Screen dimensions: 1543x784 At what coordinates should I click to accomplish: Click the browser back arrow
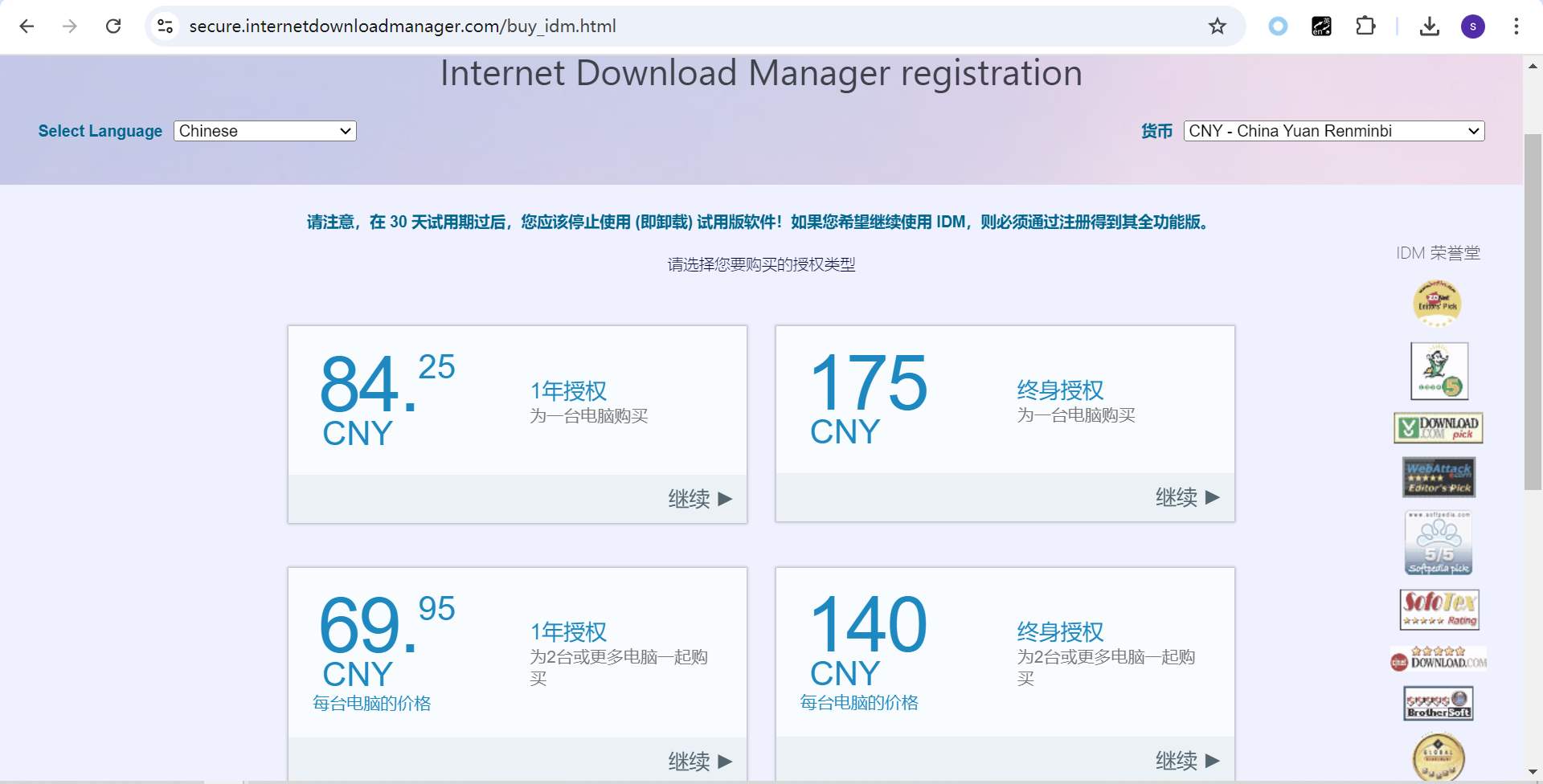27,27
